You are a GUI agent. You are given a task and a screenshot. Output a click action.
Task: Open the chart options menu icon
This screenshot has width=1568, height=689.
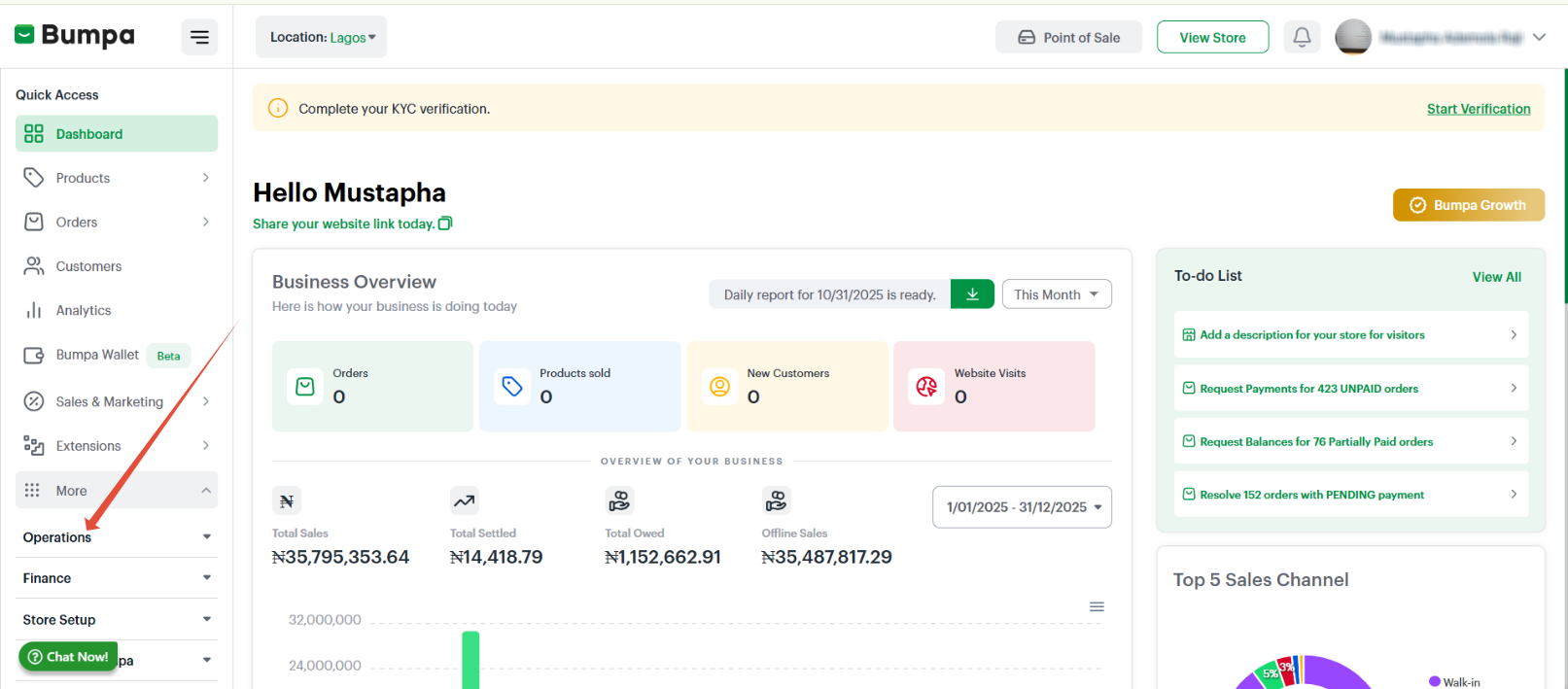point(1097,606)
